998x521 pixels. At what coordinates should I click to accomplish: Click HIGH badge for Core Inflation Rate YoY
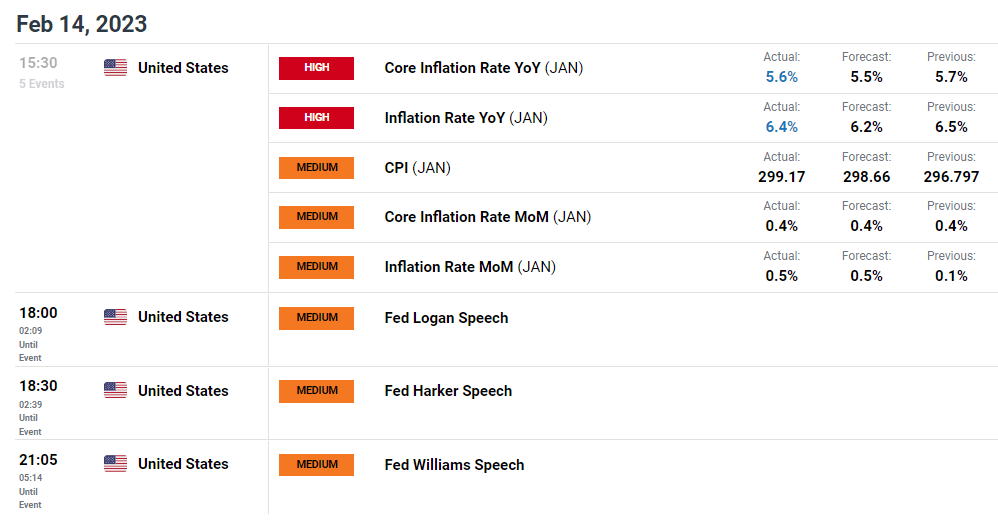316,68
